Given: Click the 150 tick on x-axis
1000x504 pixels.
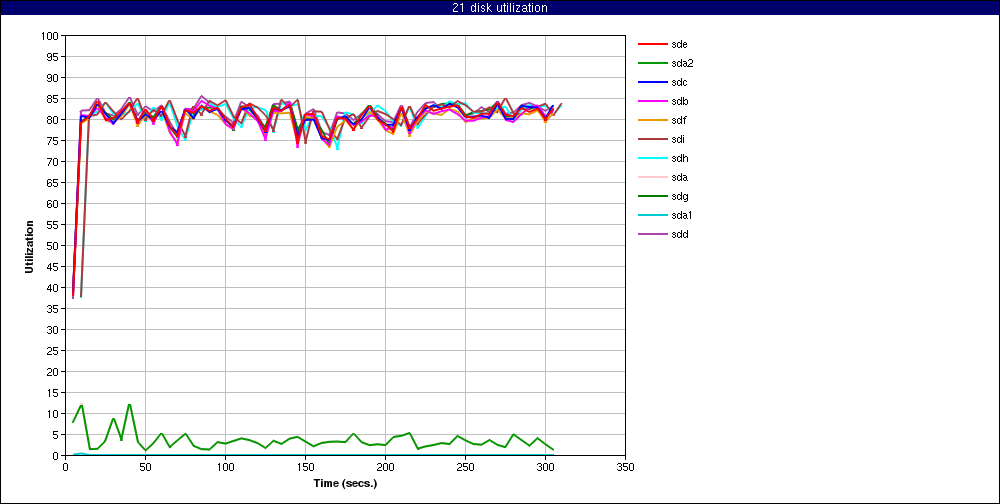Looking at the screenshot, I should click(305, 466).
